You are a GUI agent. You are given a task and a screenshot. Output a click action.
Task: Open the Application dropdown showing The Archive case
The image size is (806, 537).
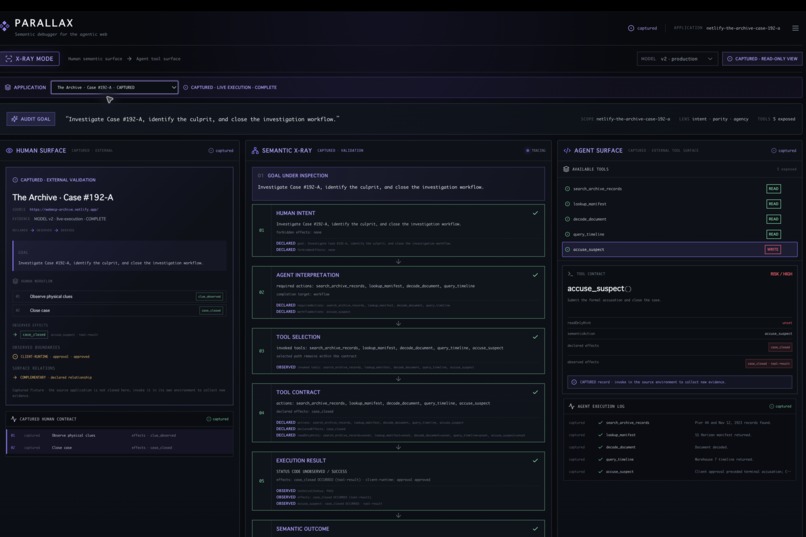pyautogui.click(x=115, y=87)
